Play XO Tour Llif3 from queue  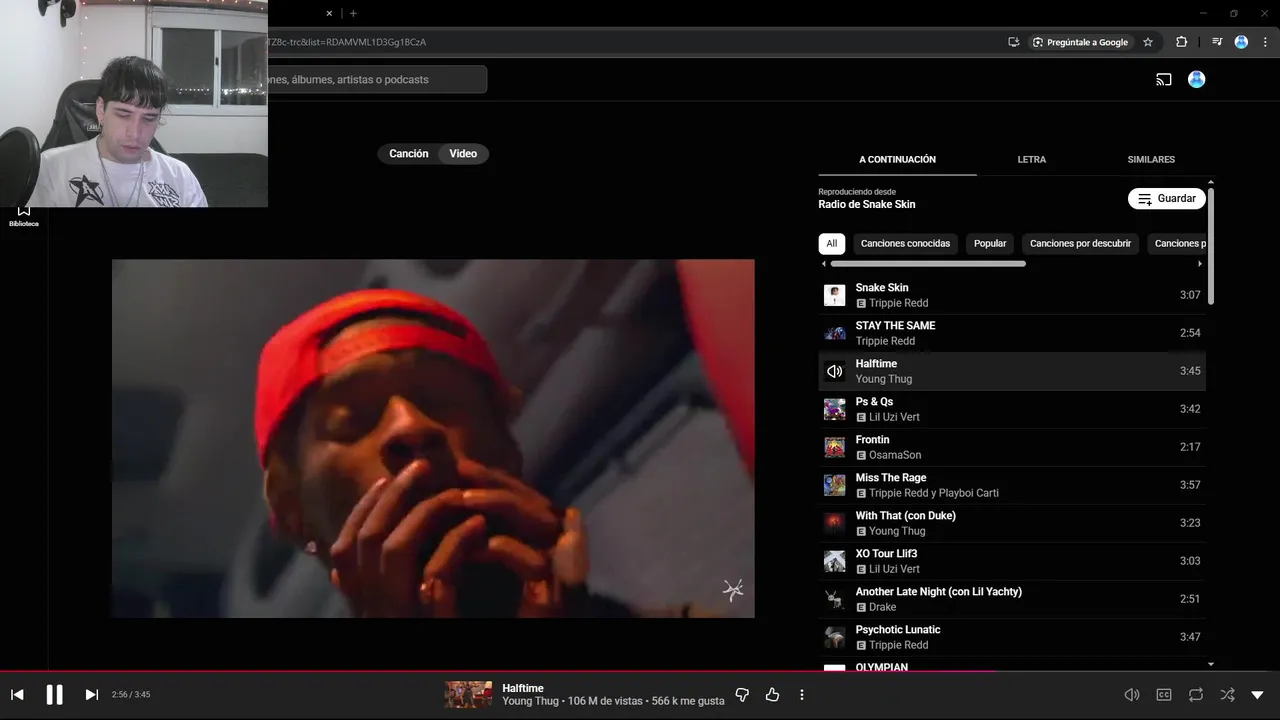click(x=1012, y=561)
